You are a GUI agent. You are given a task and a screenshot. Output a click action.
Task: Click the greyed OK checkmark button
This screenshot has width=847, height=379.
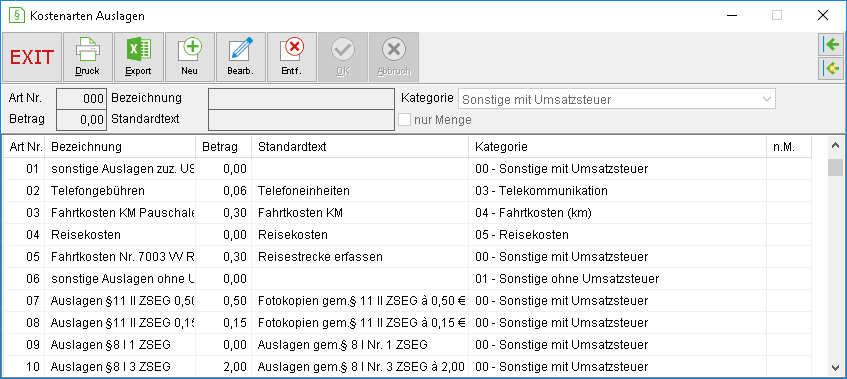[342, 57]
